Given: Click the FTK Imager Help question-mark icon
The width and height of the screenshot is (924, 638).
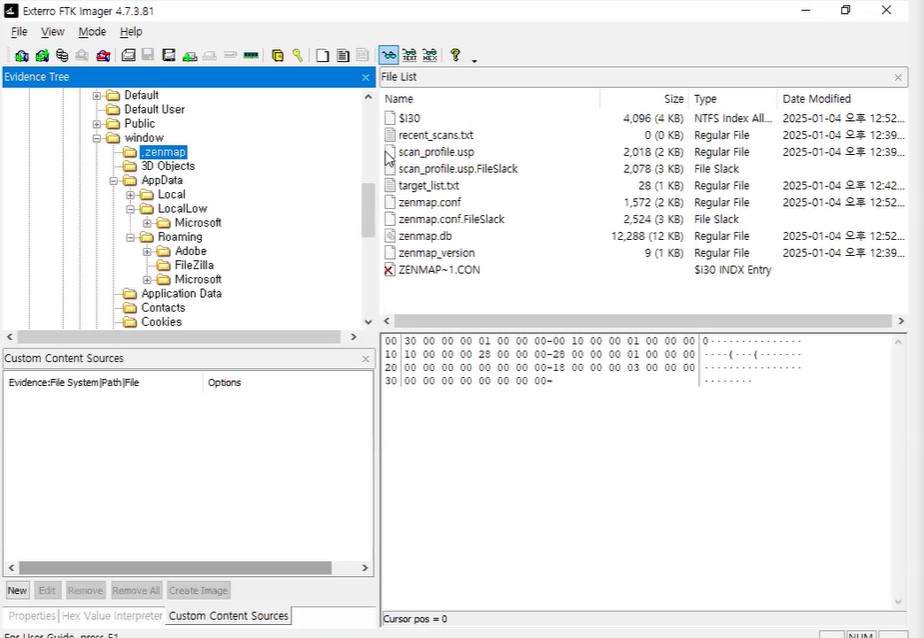Looking at the screenshot, I should (455, 55).
